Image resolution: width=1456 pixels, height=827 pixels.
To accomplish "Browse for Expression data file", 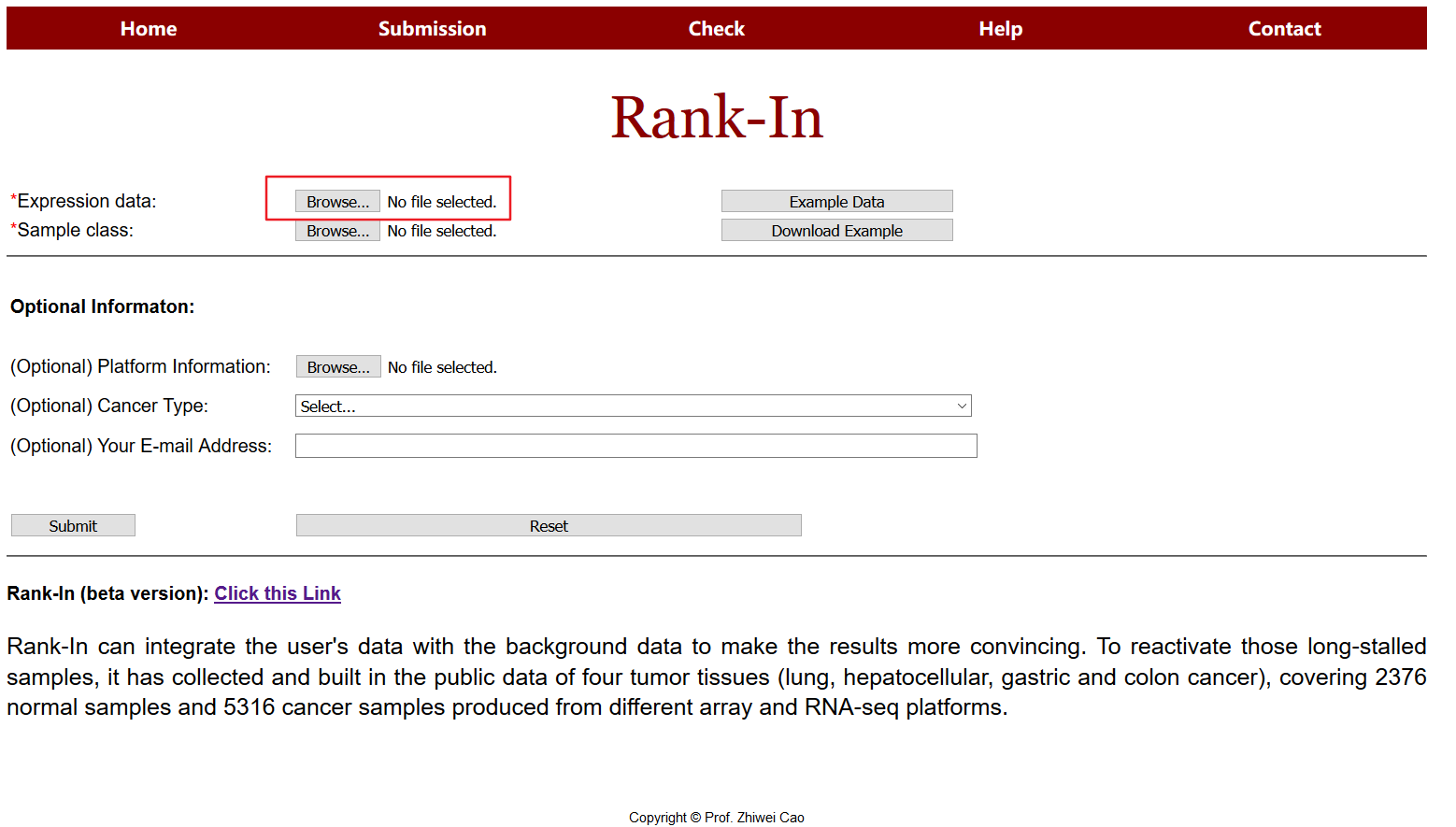I will pyautogui.click(x=337, y=202).
